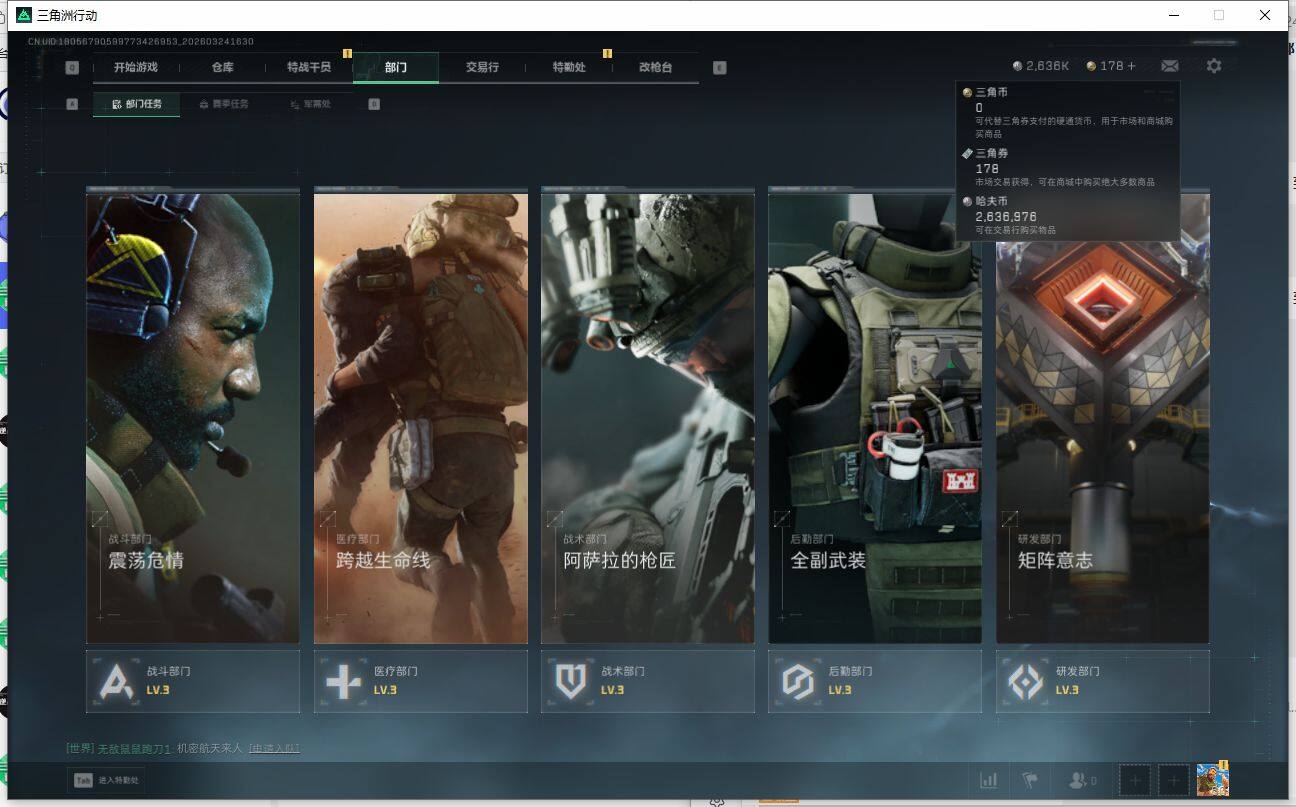The height and width of the screenshot is (807, 1296).
Task: Click the 医疗部门 cross icon
Action: click(x=343, y=682)
